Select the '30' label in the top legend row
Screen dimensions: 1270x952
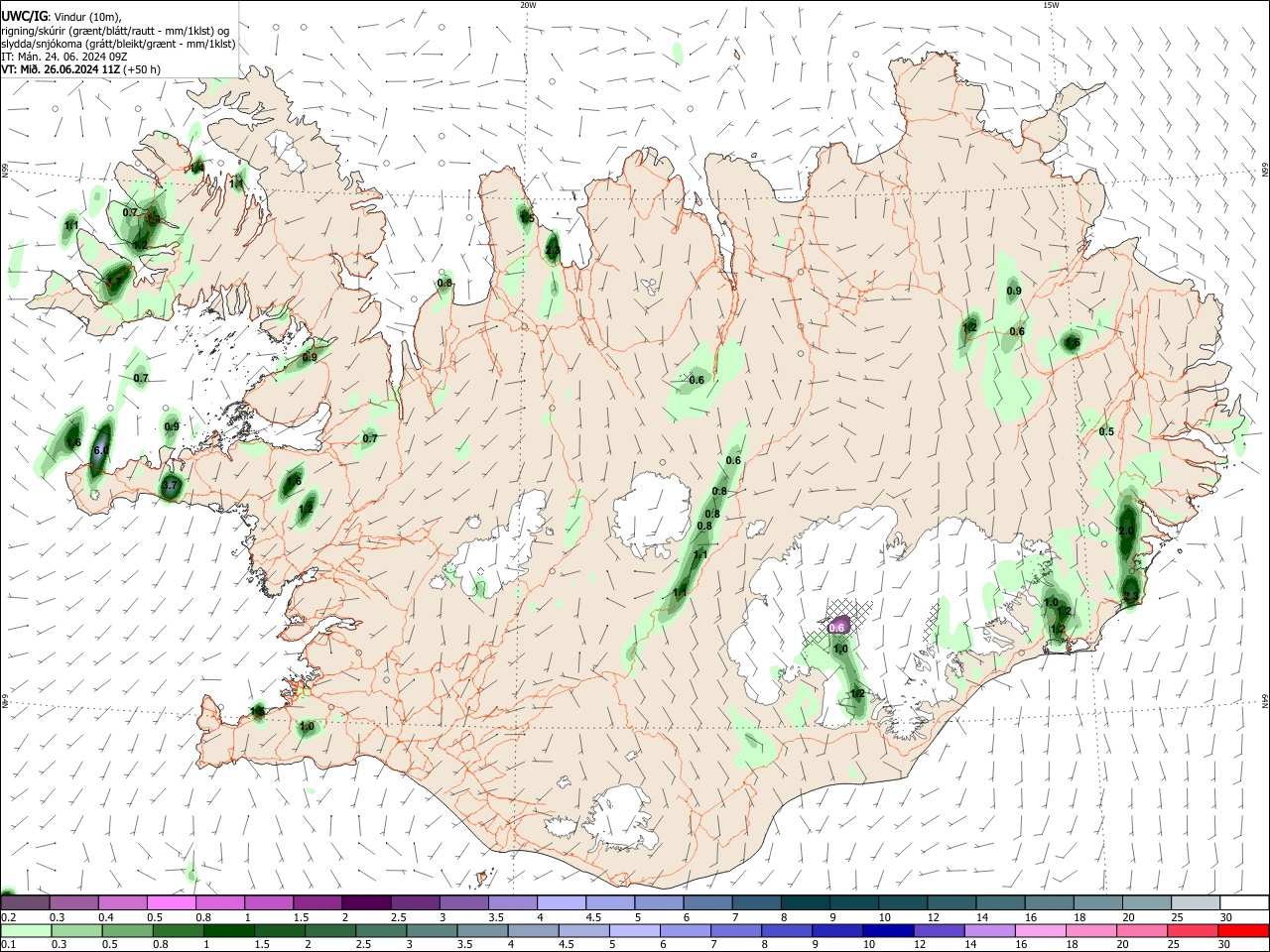click(1226, 917)
